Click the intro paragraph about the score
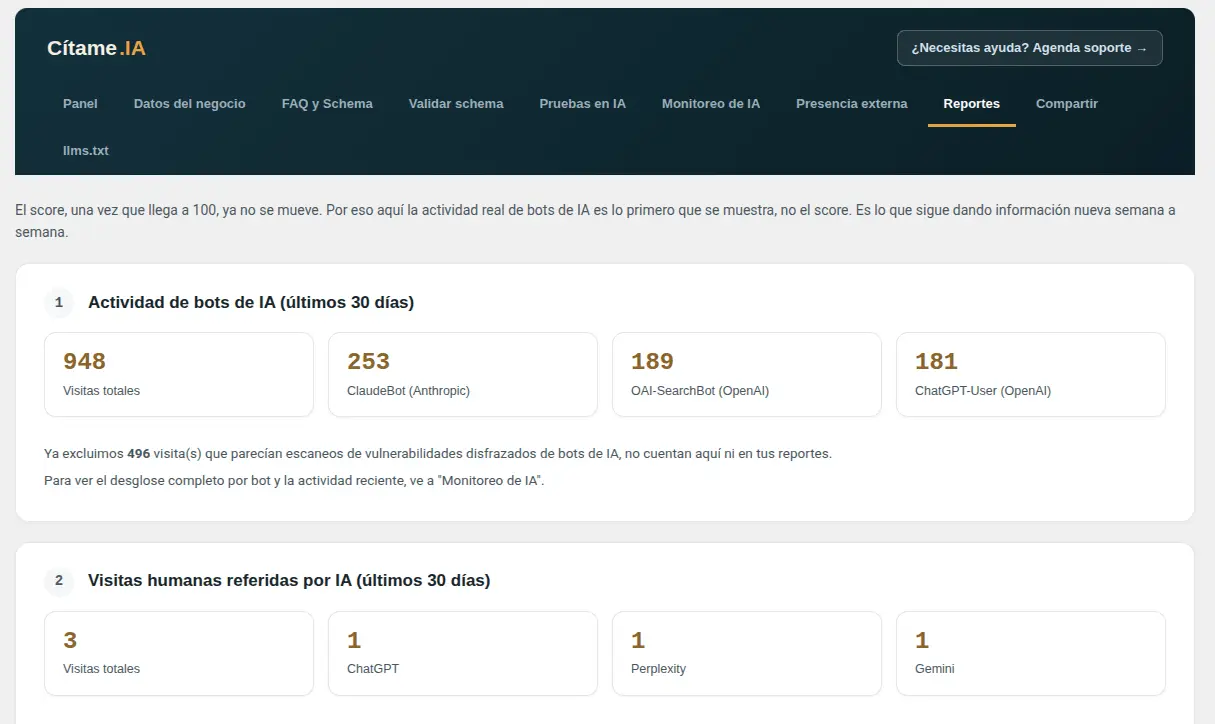 595,221
